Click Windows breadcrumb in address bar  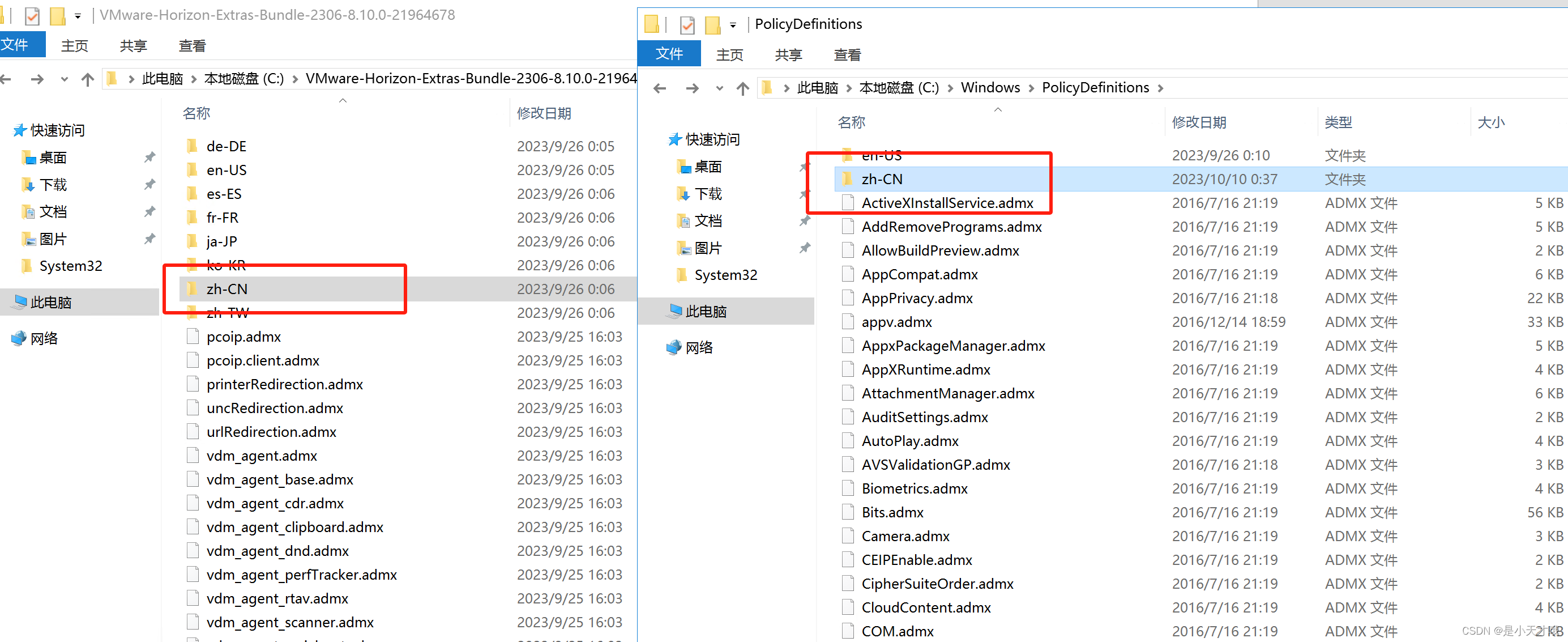[x=990, y=88]
